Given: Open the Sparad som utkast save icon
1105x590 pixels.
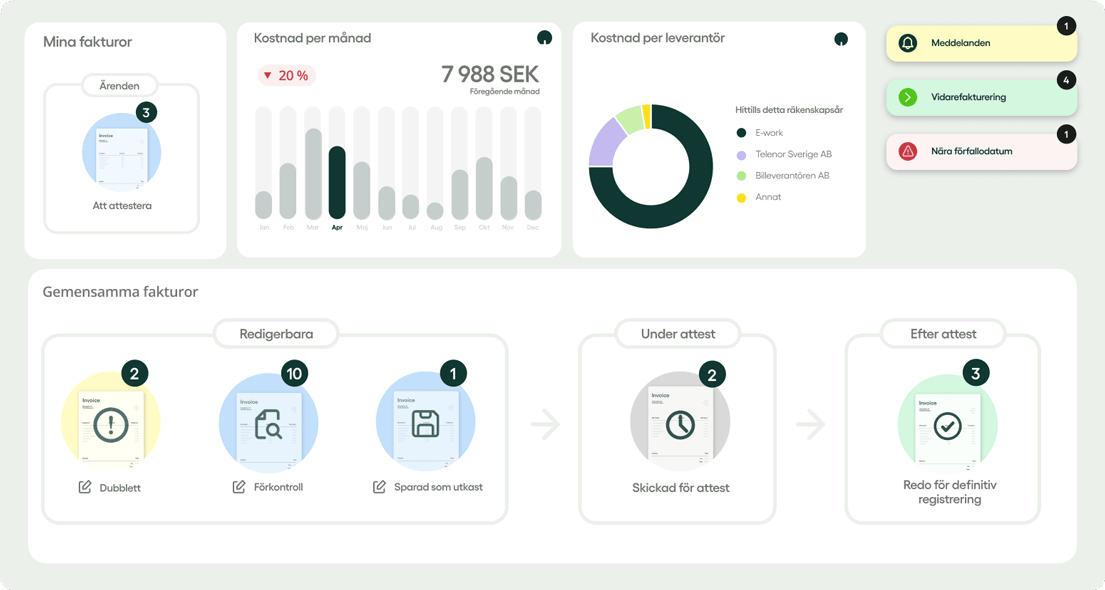Looking at the screenshot, I should [x=426, y=424].
